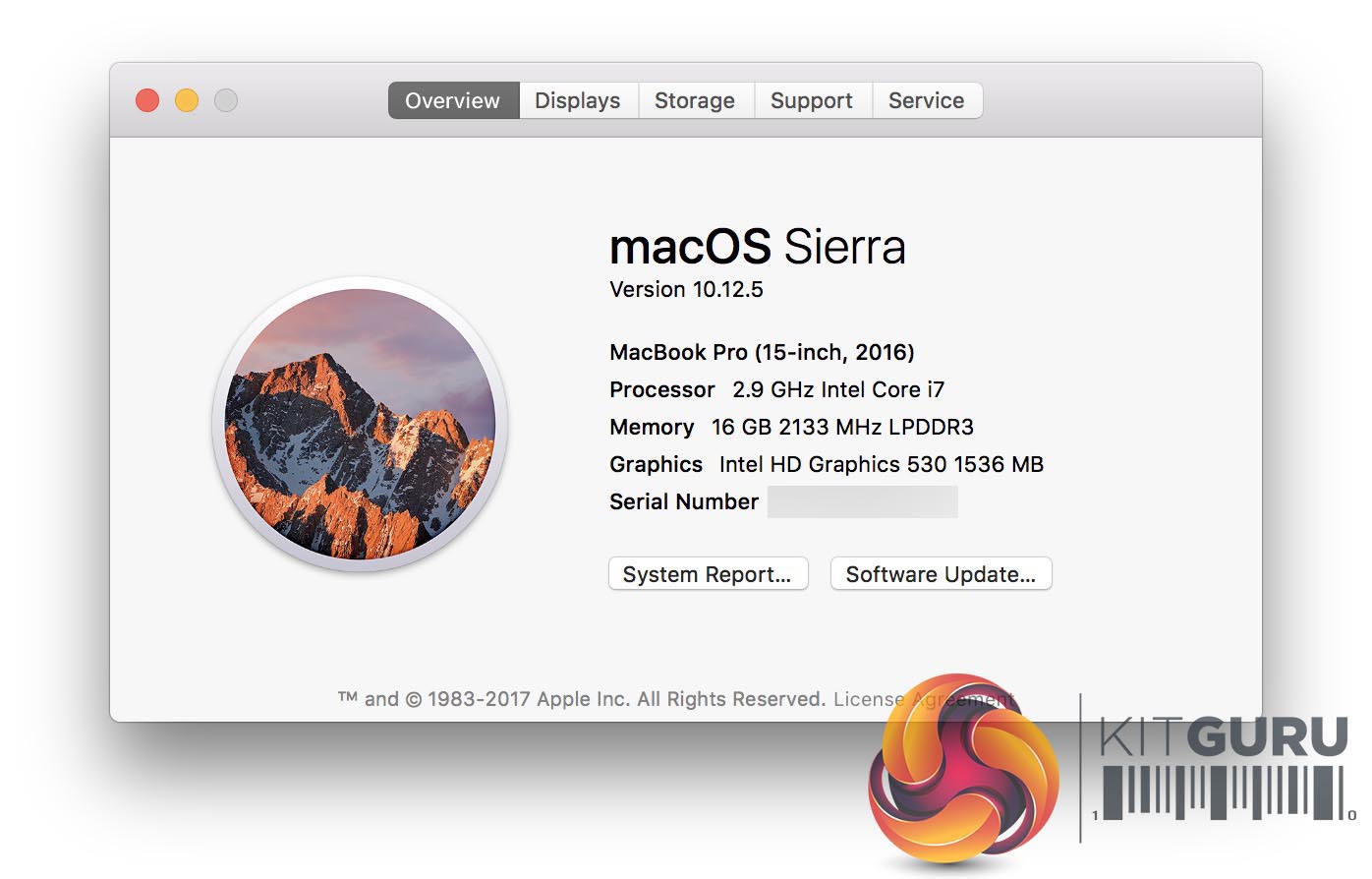Close the window with the red button
The width and height of the screenshot is (1372, 879).
147,100
